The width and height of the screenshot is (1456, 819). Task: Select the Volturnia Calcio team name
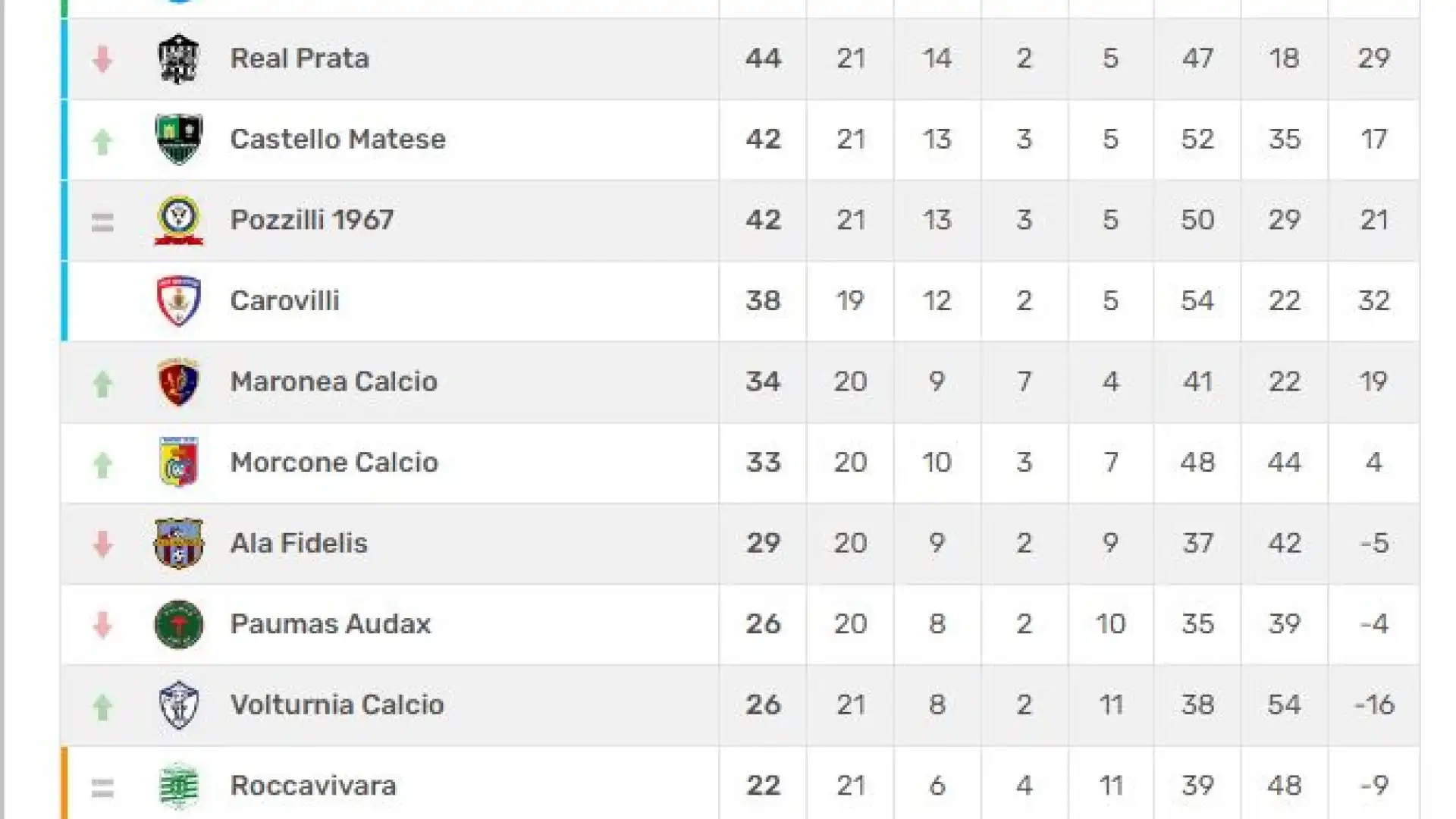click(337, 705)
